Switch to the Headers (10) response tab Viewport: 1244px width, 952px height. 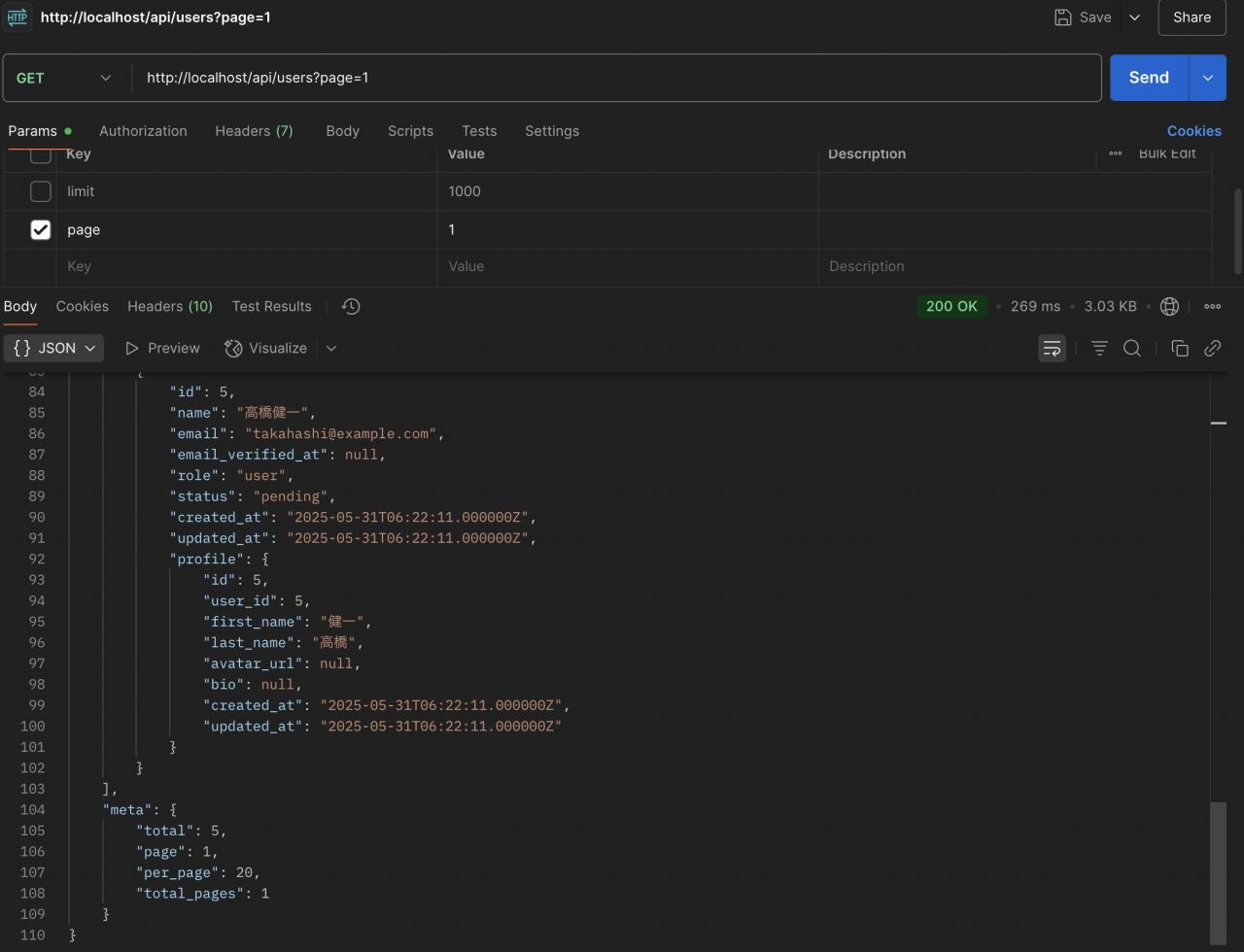pyautogui.click(x=170, y=306)
